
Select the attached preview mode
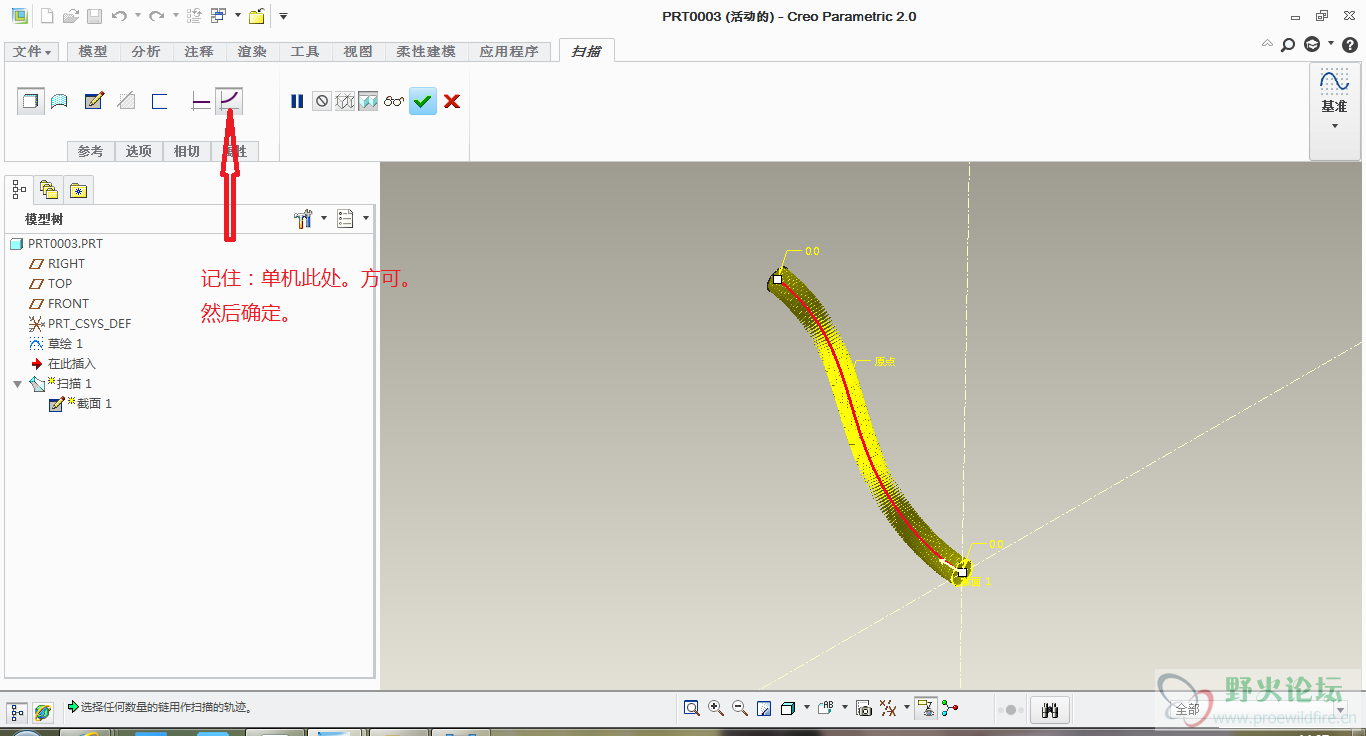[x=368, y=101]
